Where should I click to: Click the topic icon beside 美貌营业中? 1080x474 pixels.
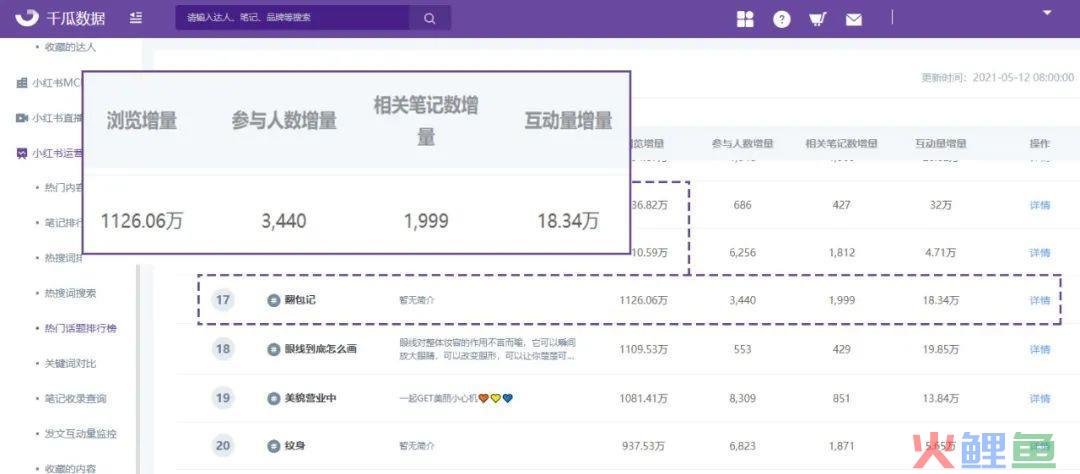pos(273,398)
